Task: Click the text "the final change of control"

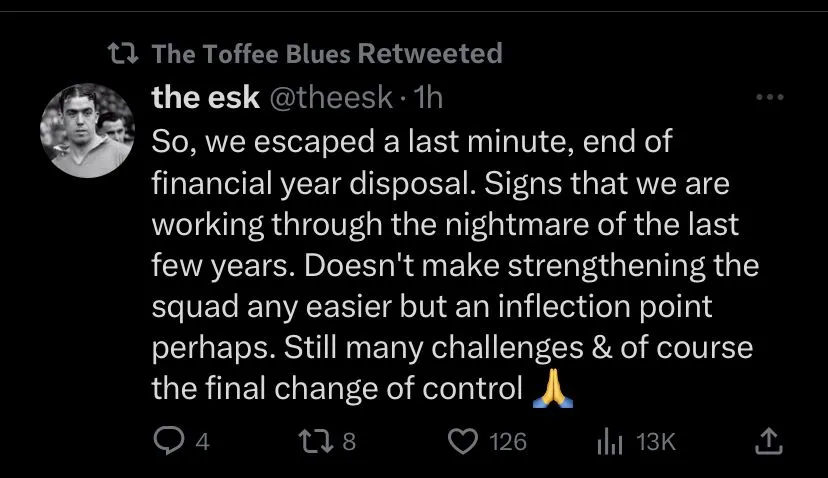Action: click(x=337, y=387)
